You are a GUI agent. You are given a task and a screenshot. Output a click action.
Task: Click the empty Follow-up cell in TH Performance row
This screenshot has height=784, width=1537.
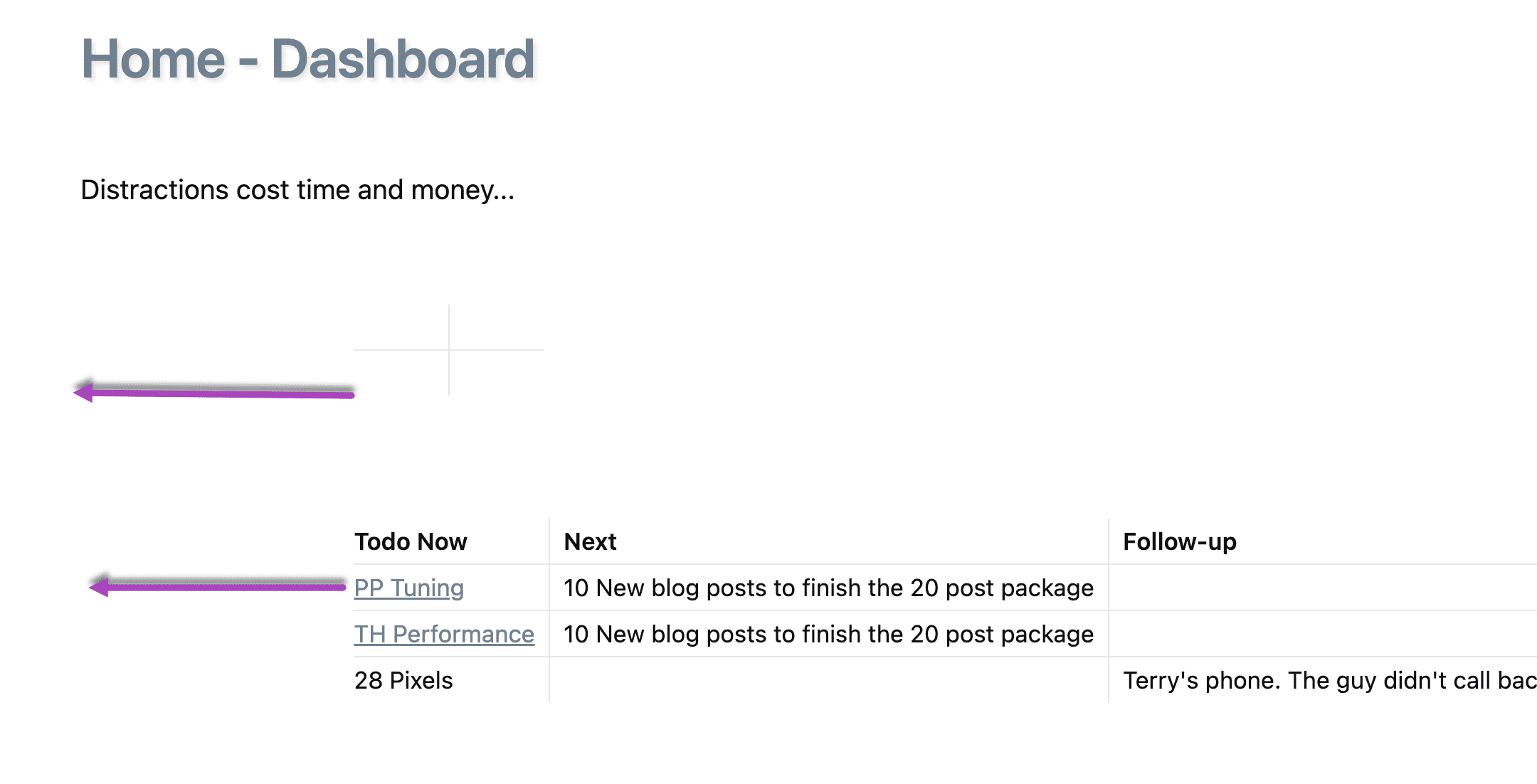pos(1322,634)
